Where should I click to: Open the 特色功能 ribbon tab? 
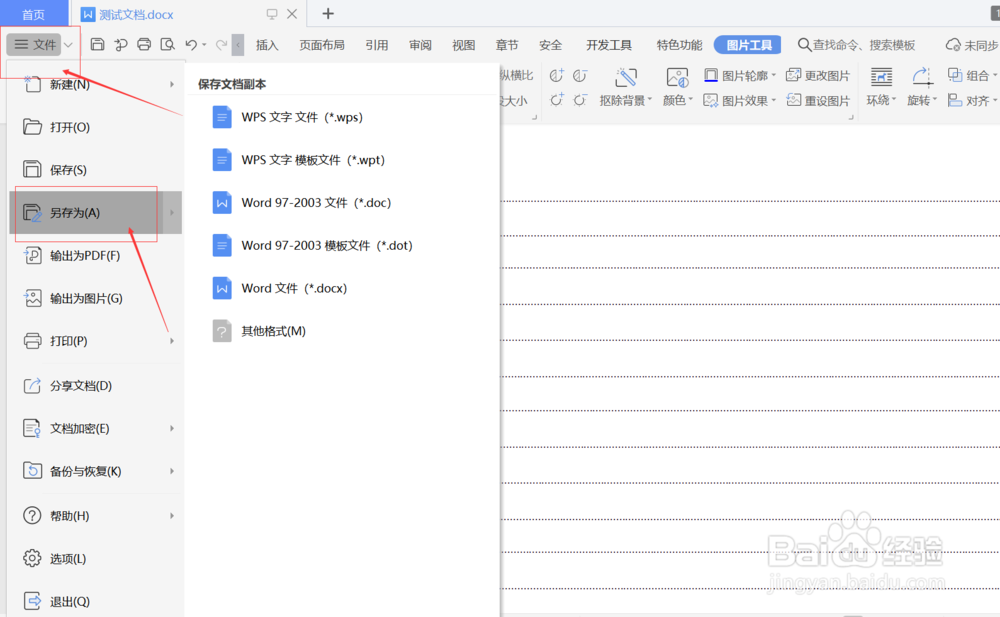pyautogui.click(x=679, y=45)
